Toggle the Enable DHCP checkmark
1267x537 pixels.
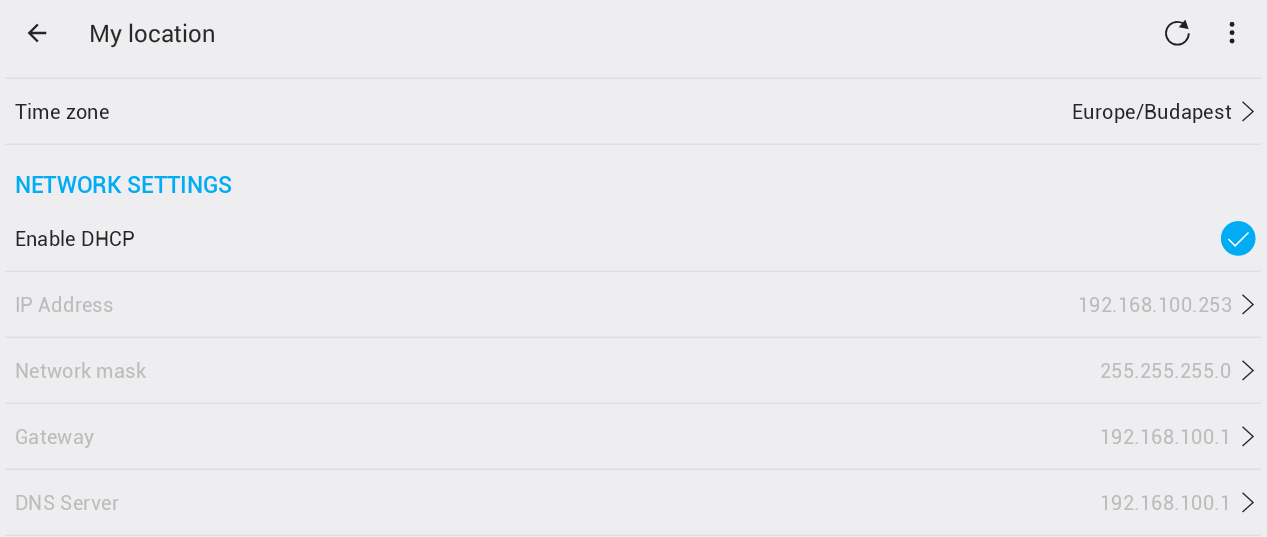(1237, 239)
